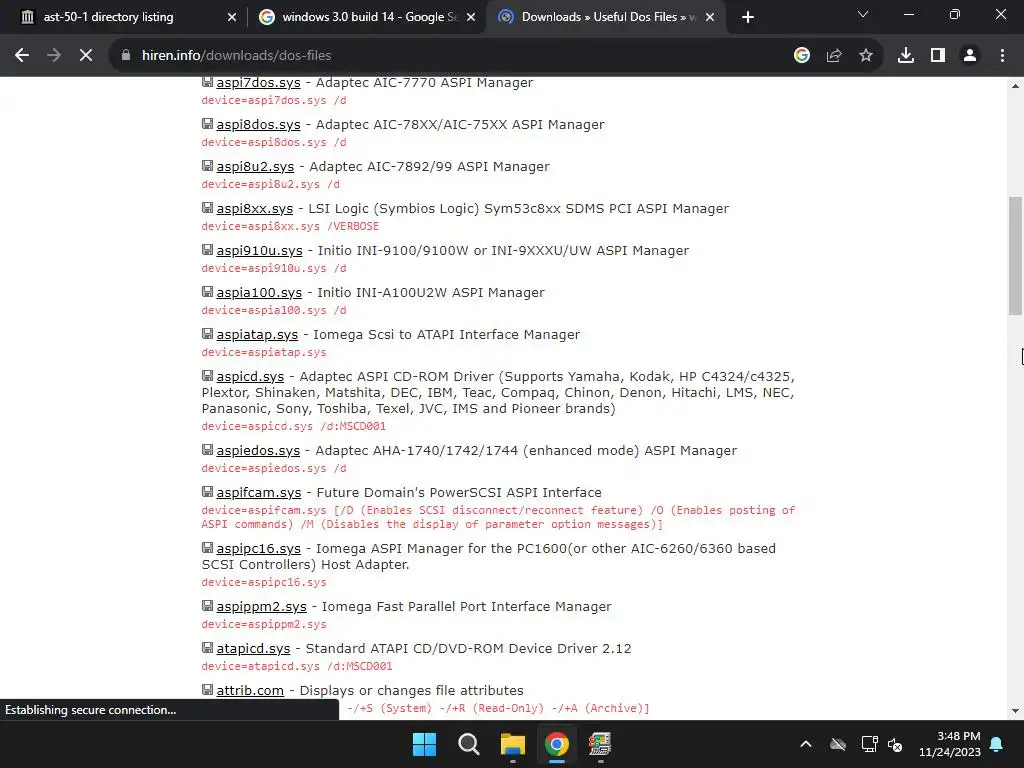Click the aspiedos.sys link
The height and width of the screenshot is (768, 1024).
258,451
